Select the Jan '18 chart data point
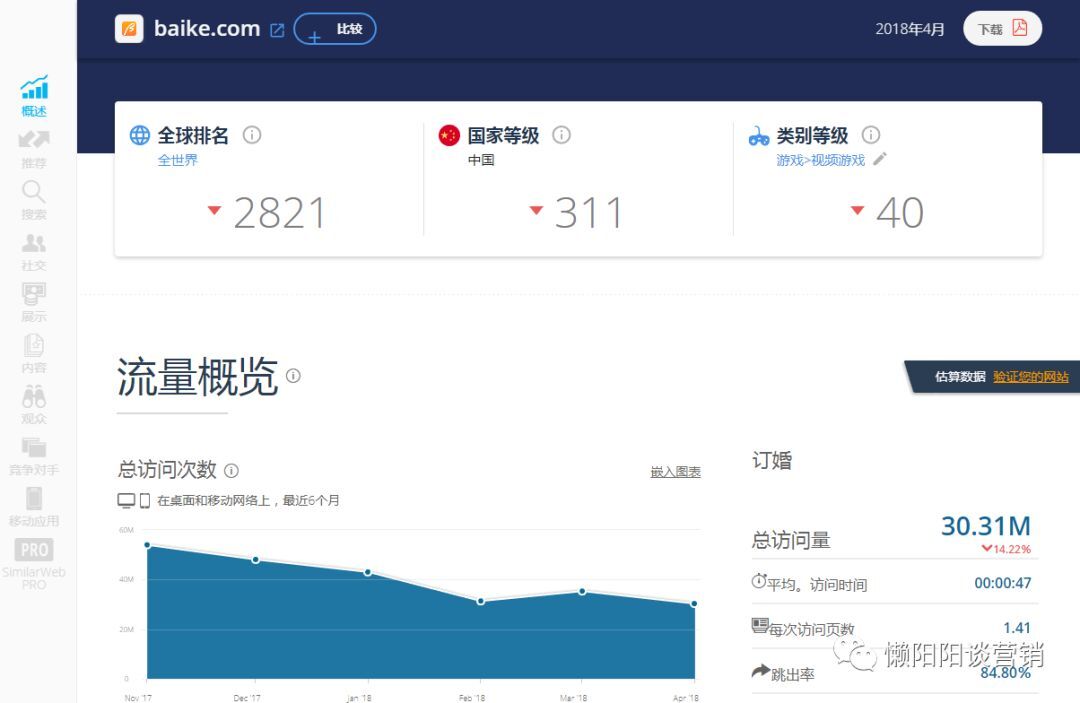The width and height of the screenshot is (1080, 703). [x=368, y=572]
